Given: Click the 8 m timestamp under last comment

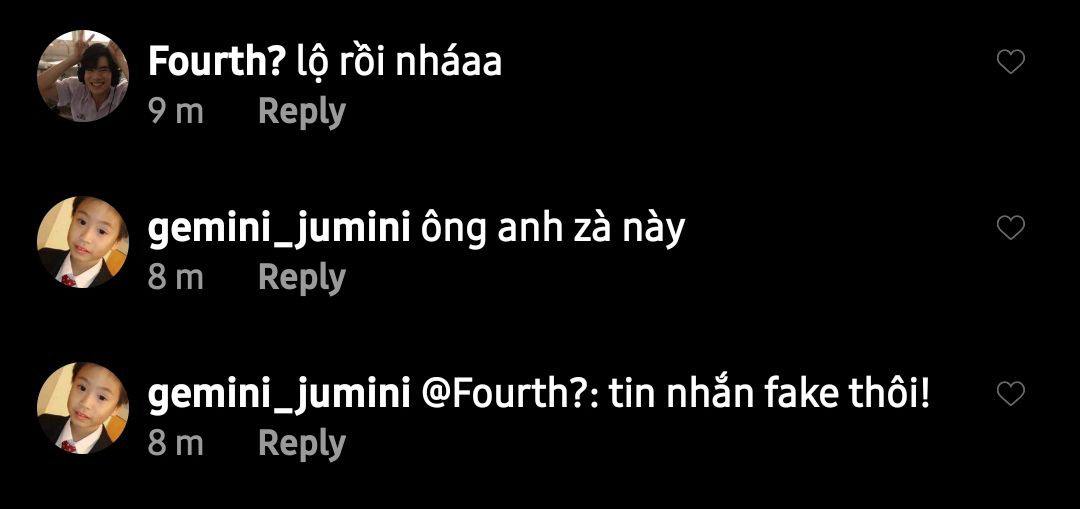Looking at the screenshot, I should coord(176,444).
